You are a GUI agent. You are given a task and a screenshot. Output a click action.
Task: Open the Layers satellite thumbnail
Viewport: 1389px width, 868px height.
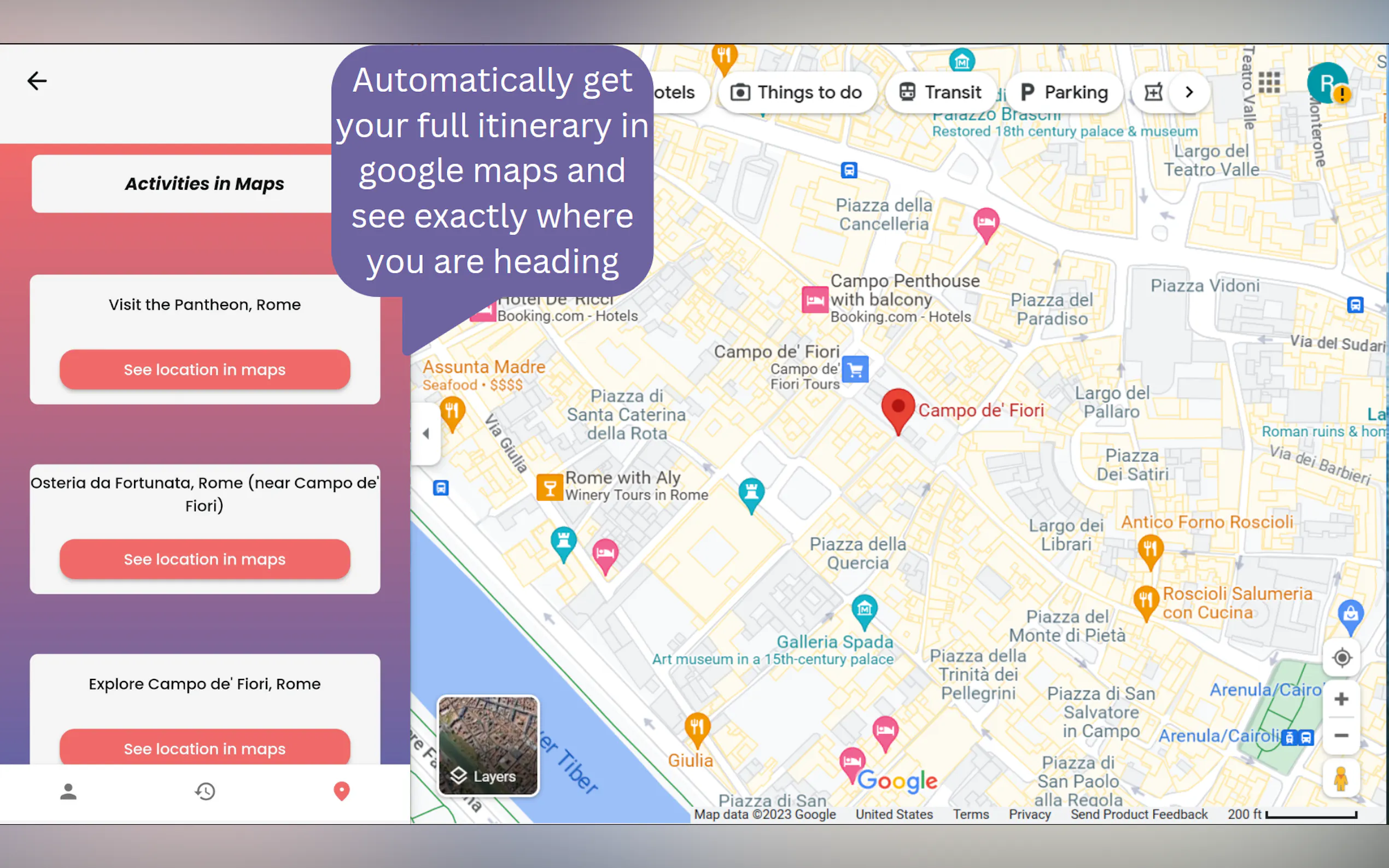[488, 746]
